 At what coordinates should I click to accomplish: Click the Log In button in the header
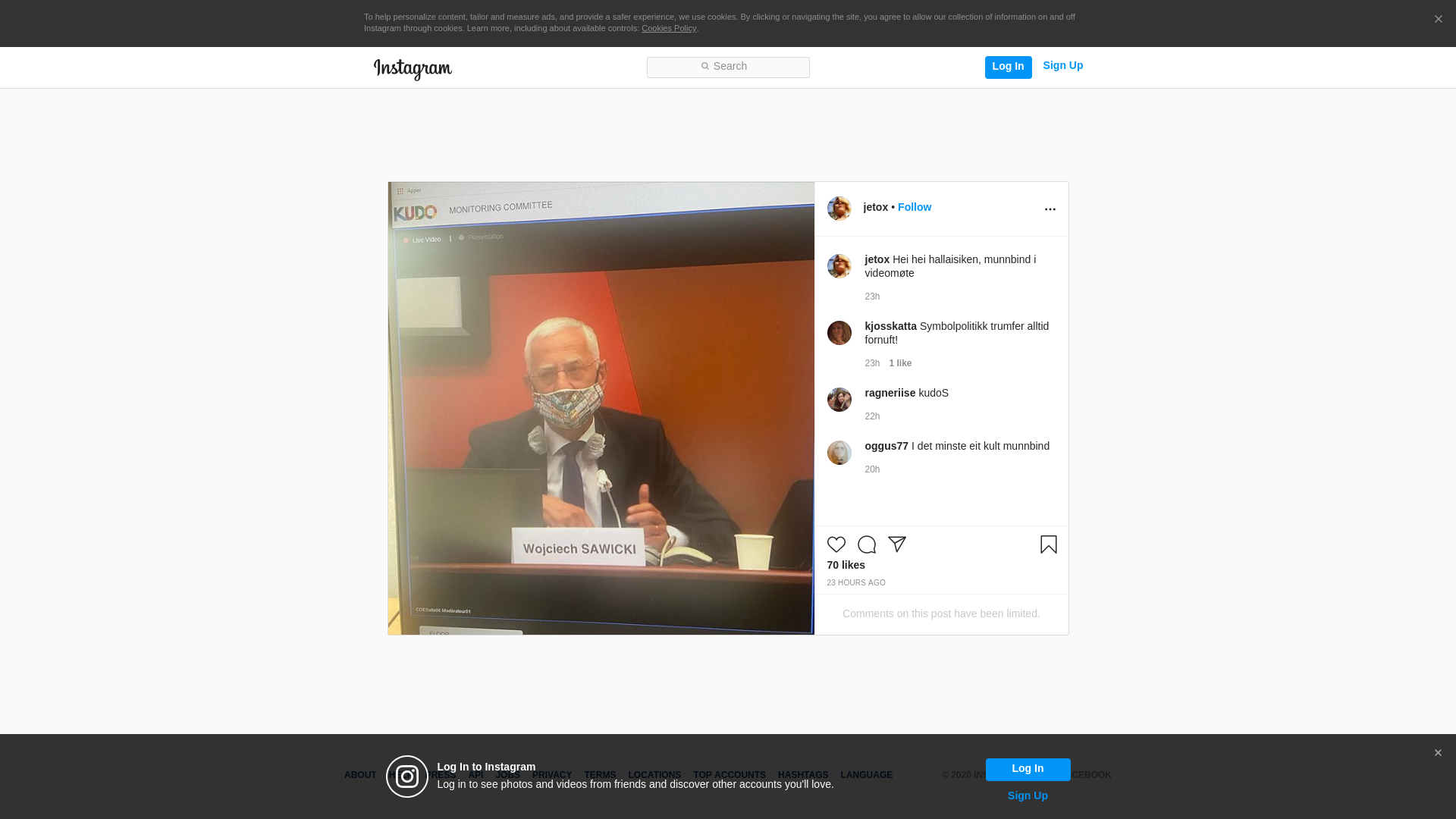coord(1008,67)
